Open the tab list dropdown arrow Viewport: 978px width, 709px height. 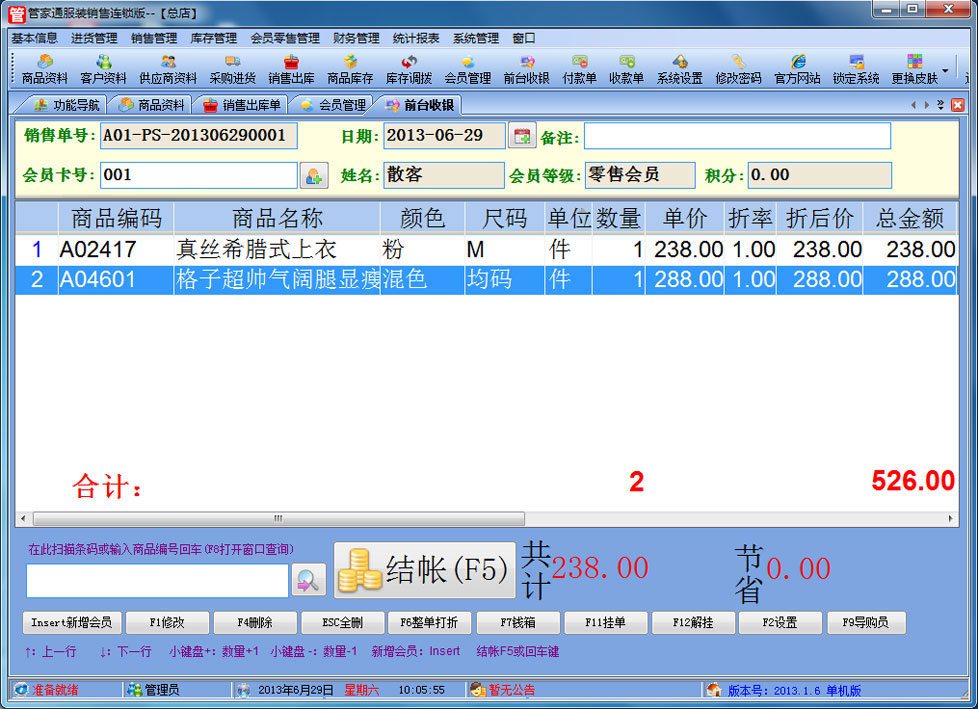940,105
